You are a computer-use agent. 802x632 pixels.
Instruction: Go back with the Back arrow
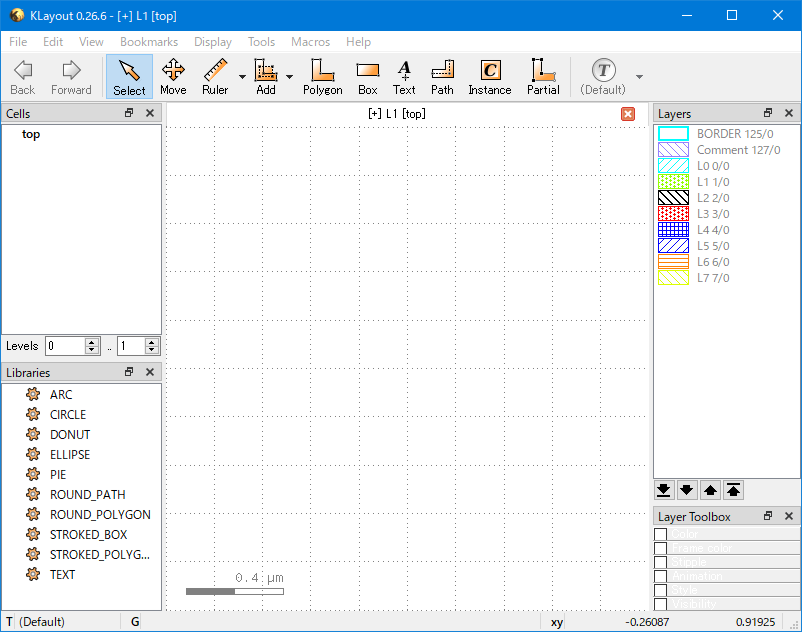pyautogui.click(x=23, y=77)
